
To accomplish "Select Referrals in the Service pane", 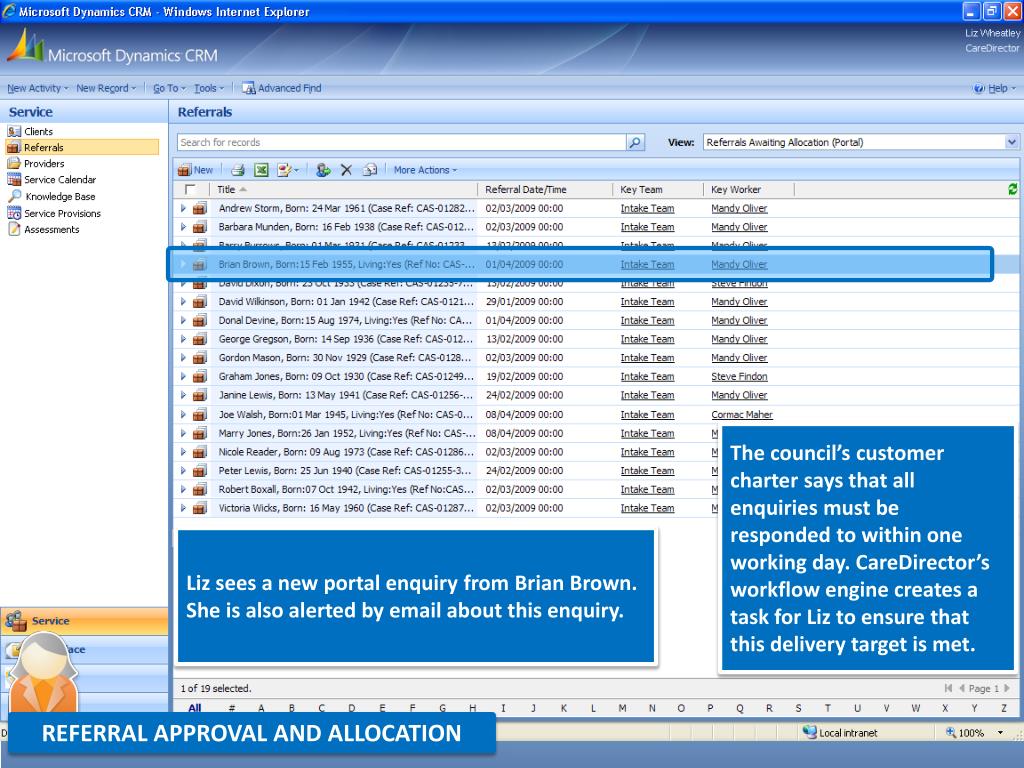I will pos(82,148).
